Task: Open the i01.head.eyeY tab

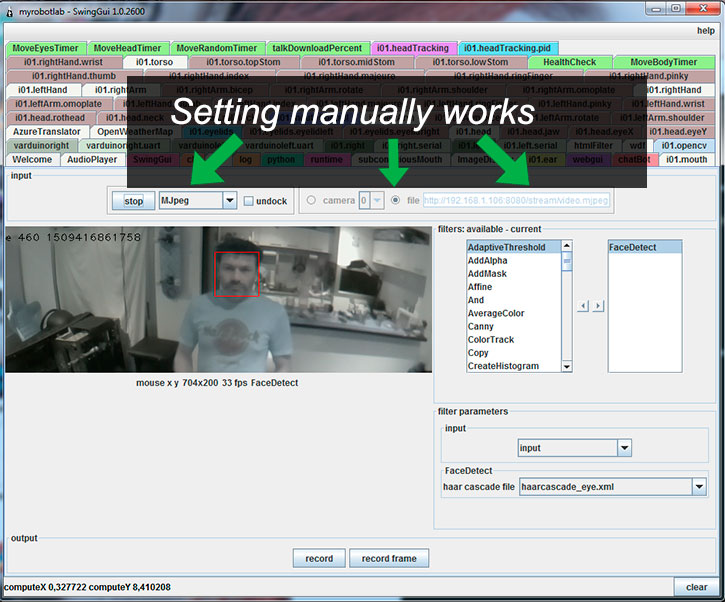Action: 678,131
